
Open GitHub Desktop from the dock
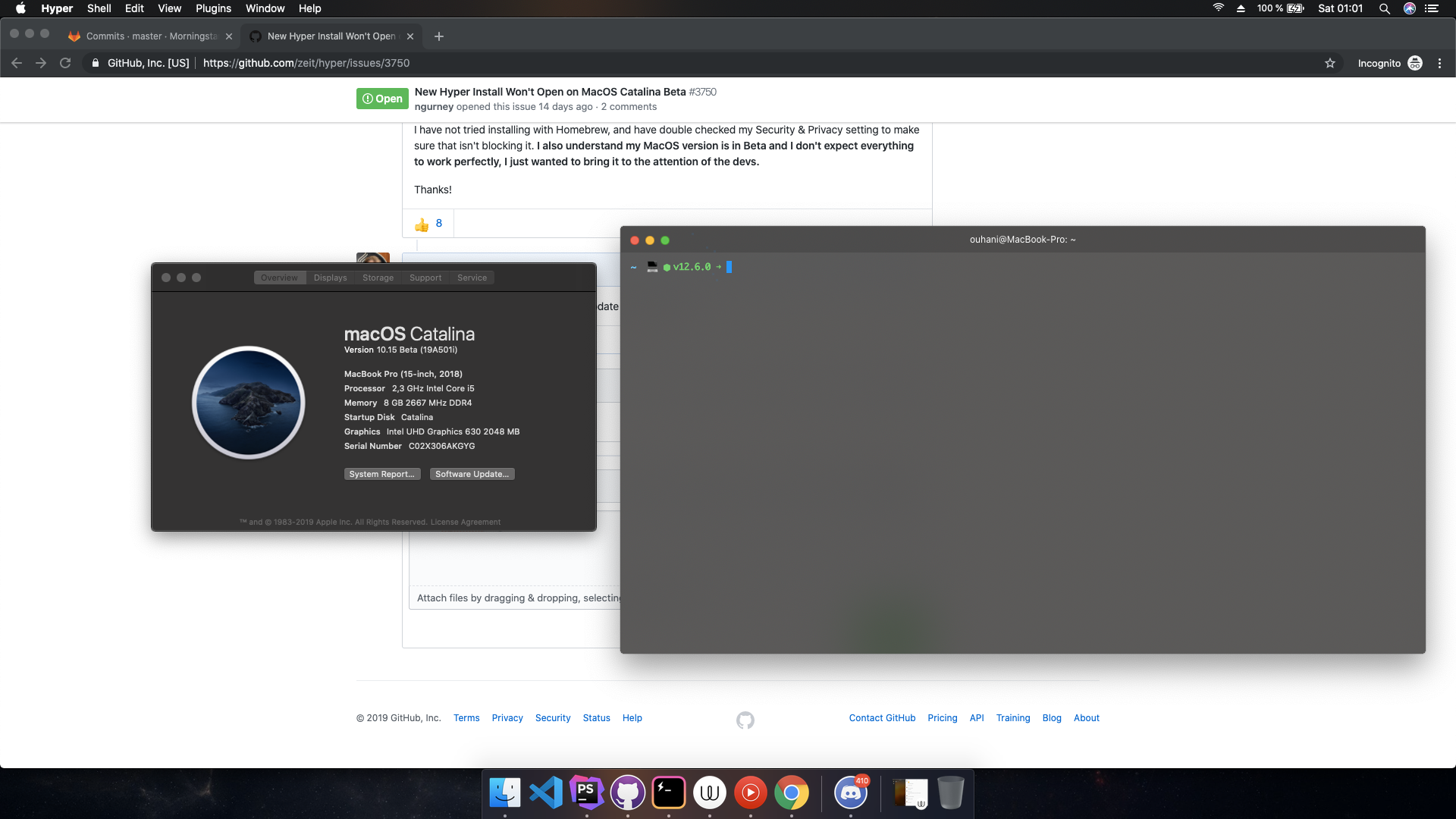tap(627, 793)
